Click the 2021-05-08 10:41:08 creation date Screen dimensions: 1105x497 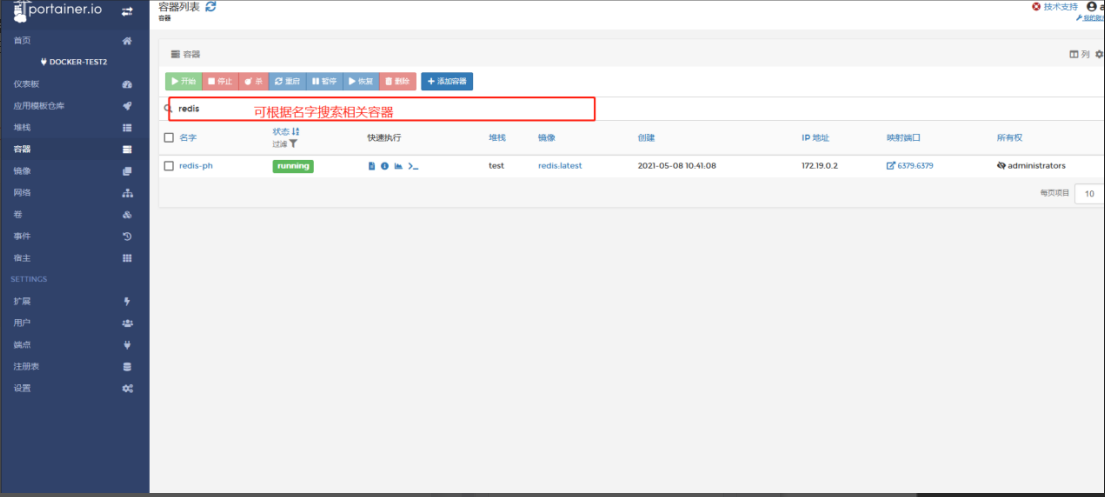pyautogui.click(x=678, y=166)
